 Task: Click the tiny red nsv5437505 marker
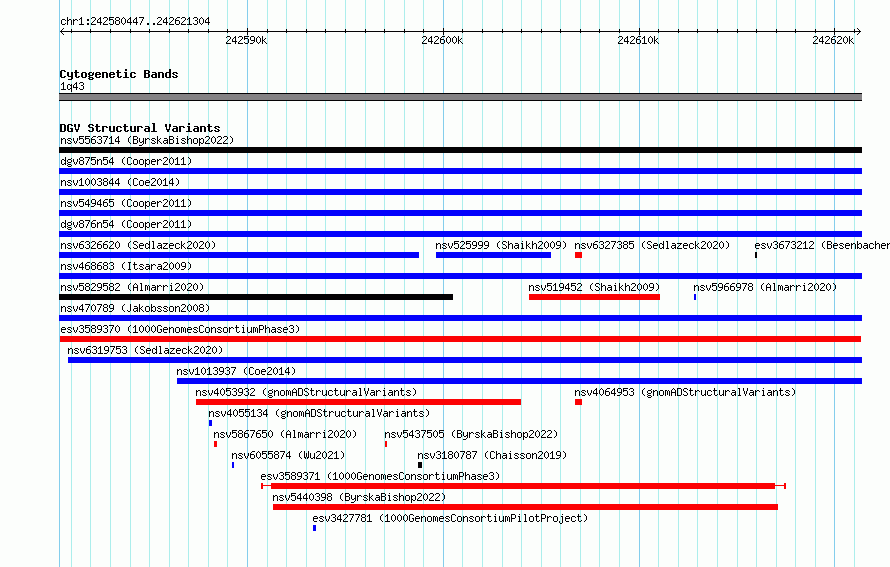(386, 444)
